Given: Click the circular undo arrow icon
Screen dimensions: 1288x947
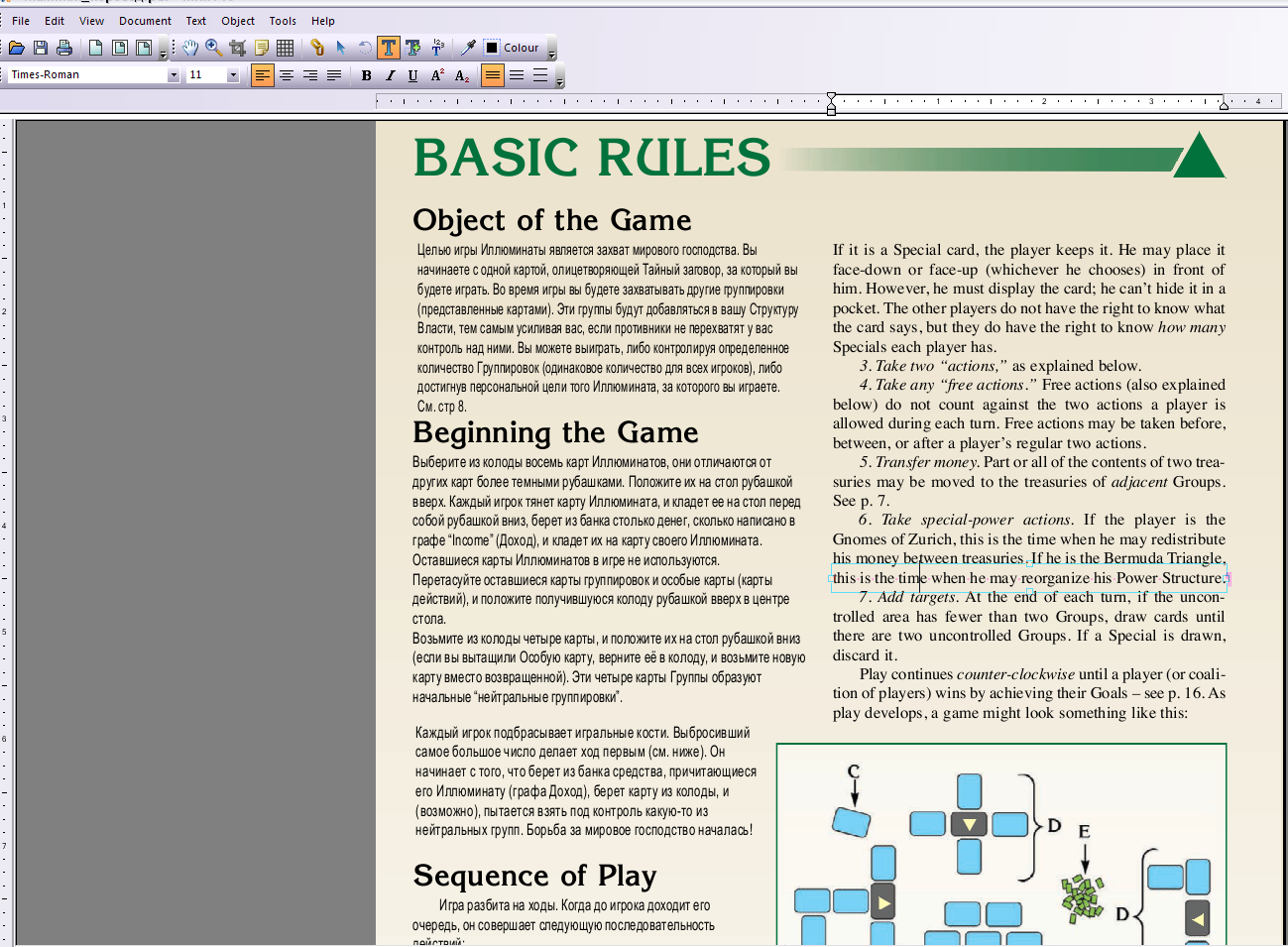Looking at the screenshot, I should tap(365, 48).
